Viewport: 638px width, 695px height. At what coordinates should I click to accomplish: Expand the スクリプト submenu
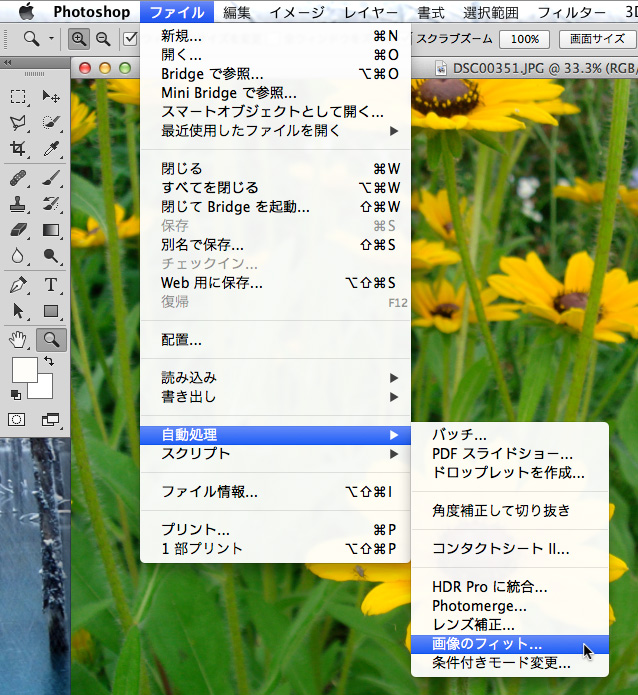pyautogui.click(x=275, y=454)
